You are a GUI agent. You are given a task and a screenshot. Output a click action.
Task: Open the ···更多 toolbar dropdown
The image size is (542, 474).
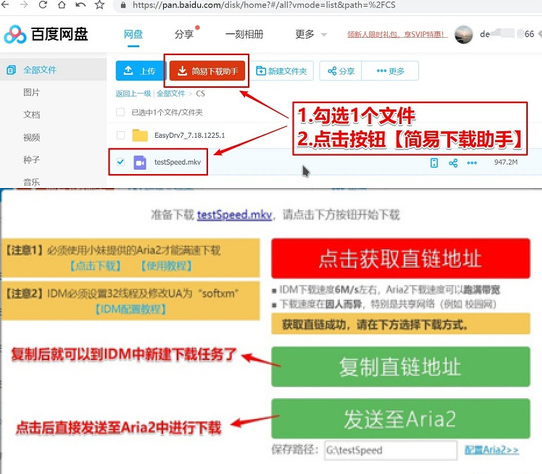tap(390, 71)
